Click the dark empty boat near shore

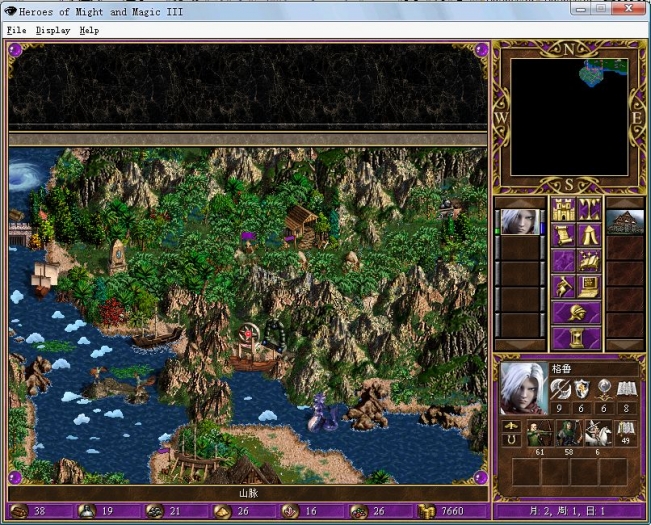click(x=157, y=336)
